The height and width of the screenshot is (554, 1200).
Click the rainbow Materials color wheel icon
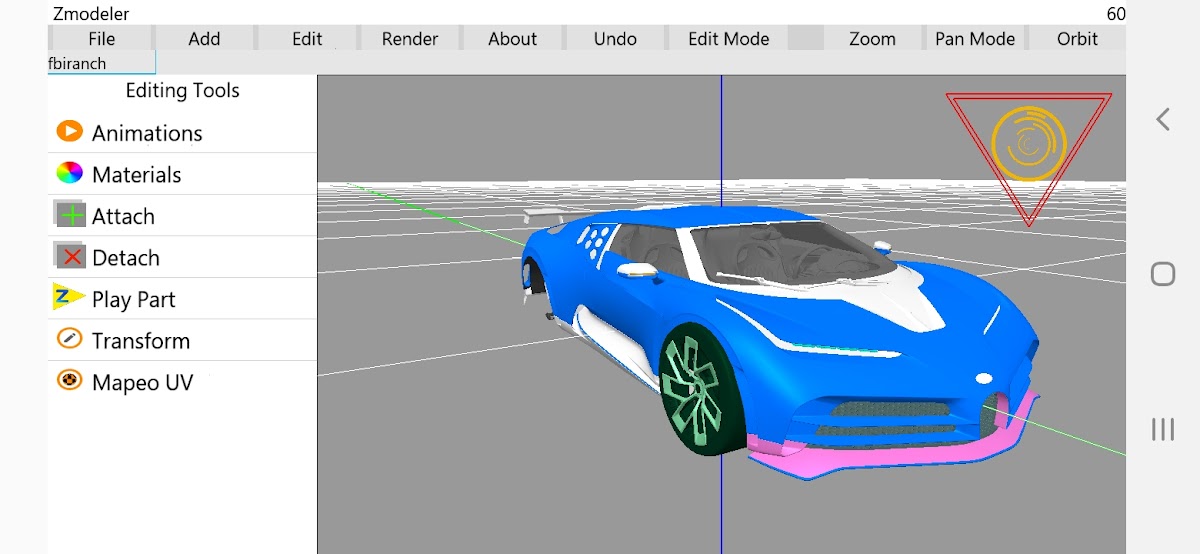pos(69,173)
